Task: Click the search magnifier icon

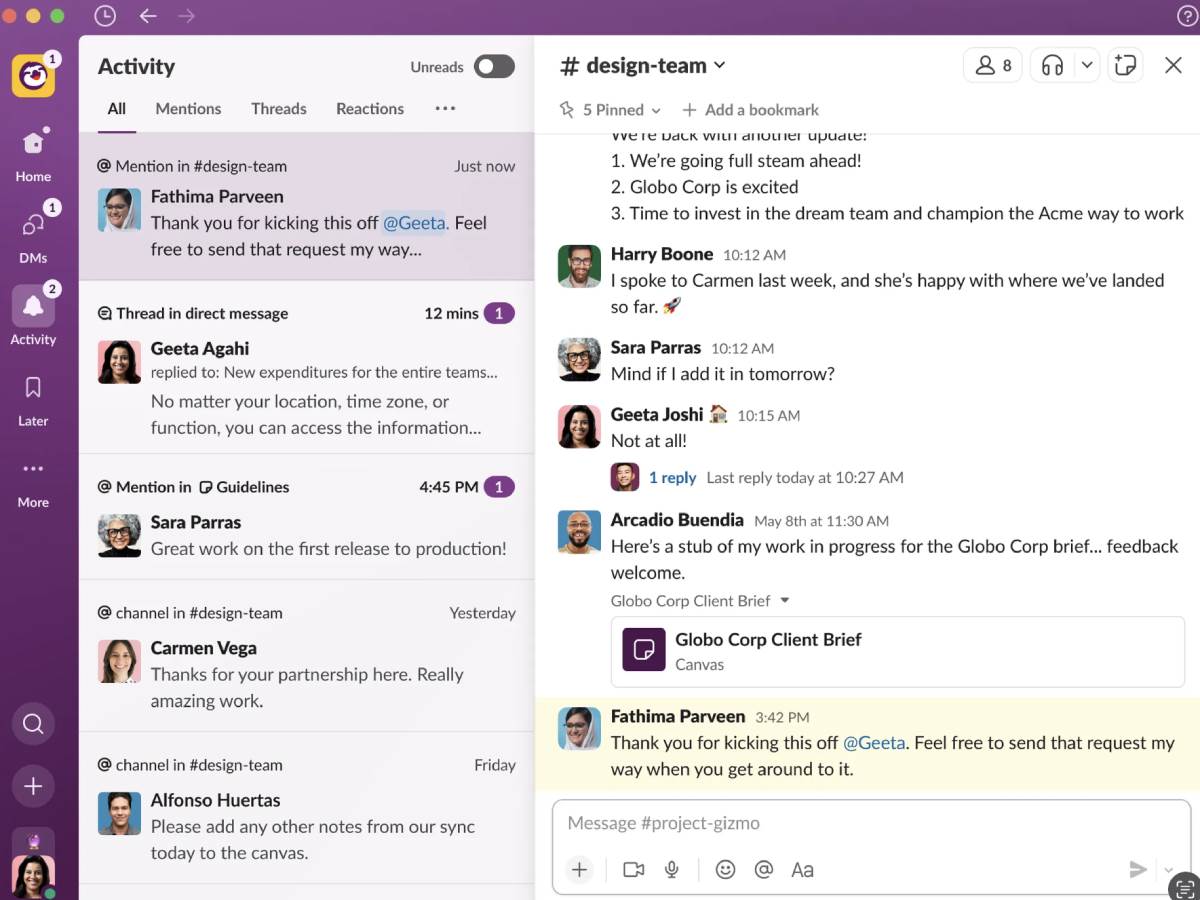Action: click(x=33, y=723)
